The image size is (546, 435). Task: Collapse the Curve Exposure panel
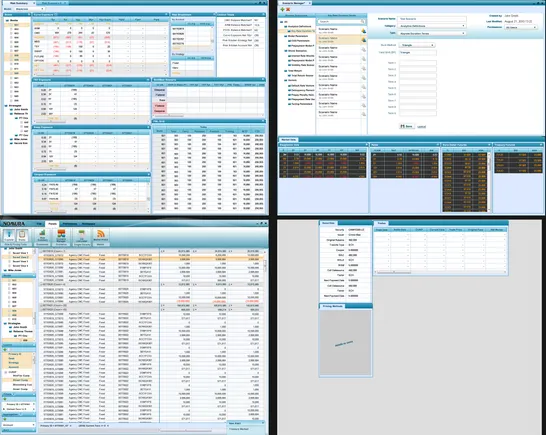pyautogui.click(x=166, y=15)
